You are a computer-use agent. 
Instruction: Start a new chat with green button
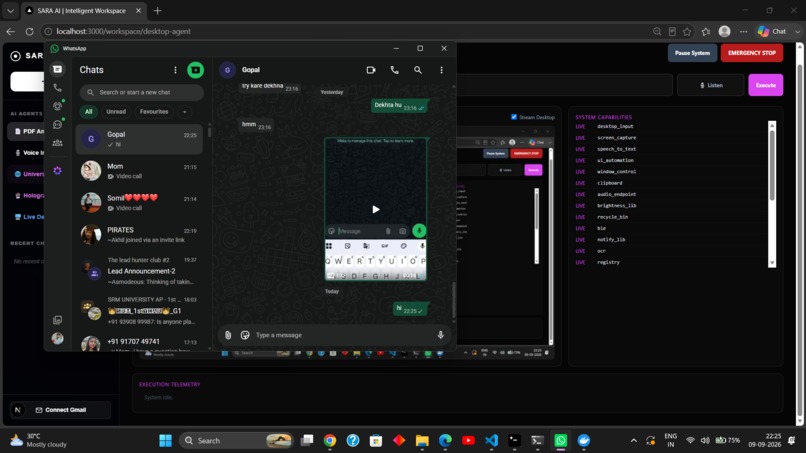pyautogui.click(x=195, y=70)
